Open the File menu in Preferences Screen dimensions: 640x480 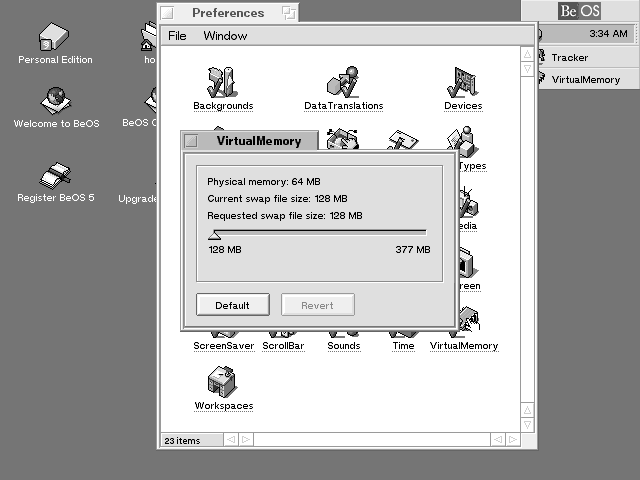point(177,36)
